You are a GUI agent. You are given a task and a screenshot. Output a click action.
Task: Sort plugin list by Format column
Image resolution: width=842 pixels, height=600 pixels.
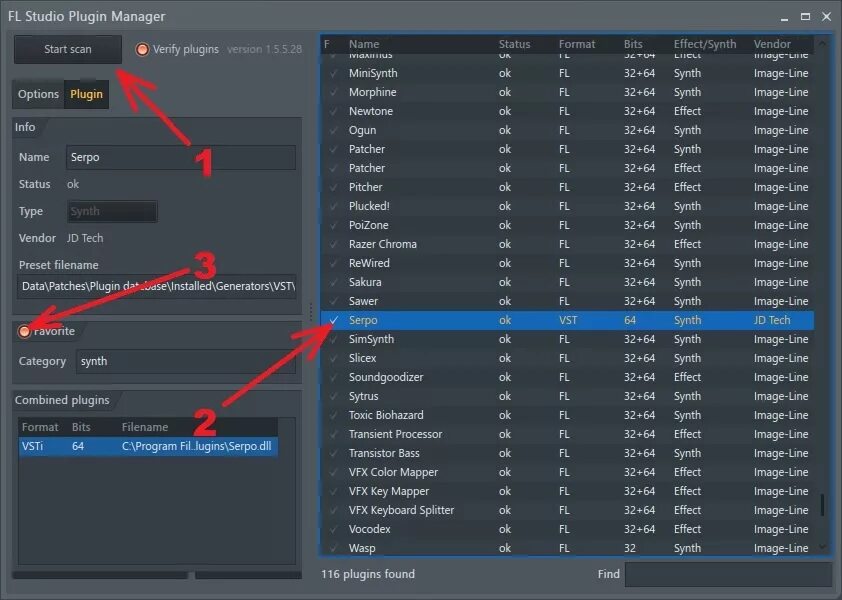pos(577,44)
